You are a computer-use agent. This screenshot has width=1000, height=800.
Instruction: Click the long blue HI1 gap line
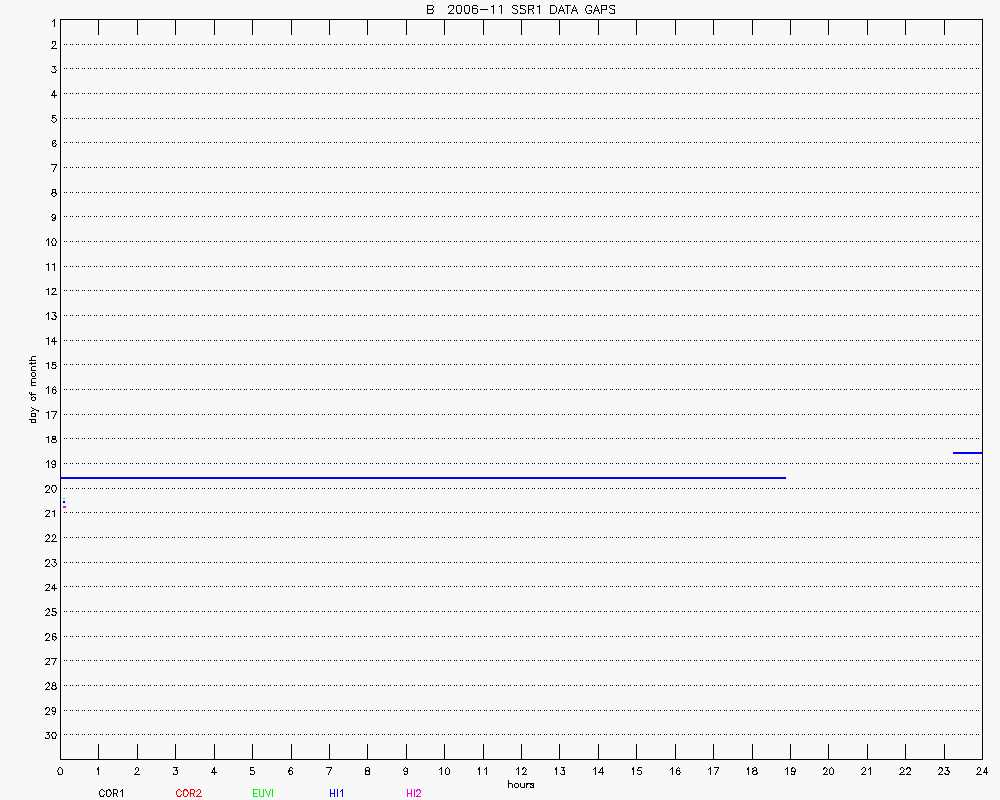[422, 478]
